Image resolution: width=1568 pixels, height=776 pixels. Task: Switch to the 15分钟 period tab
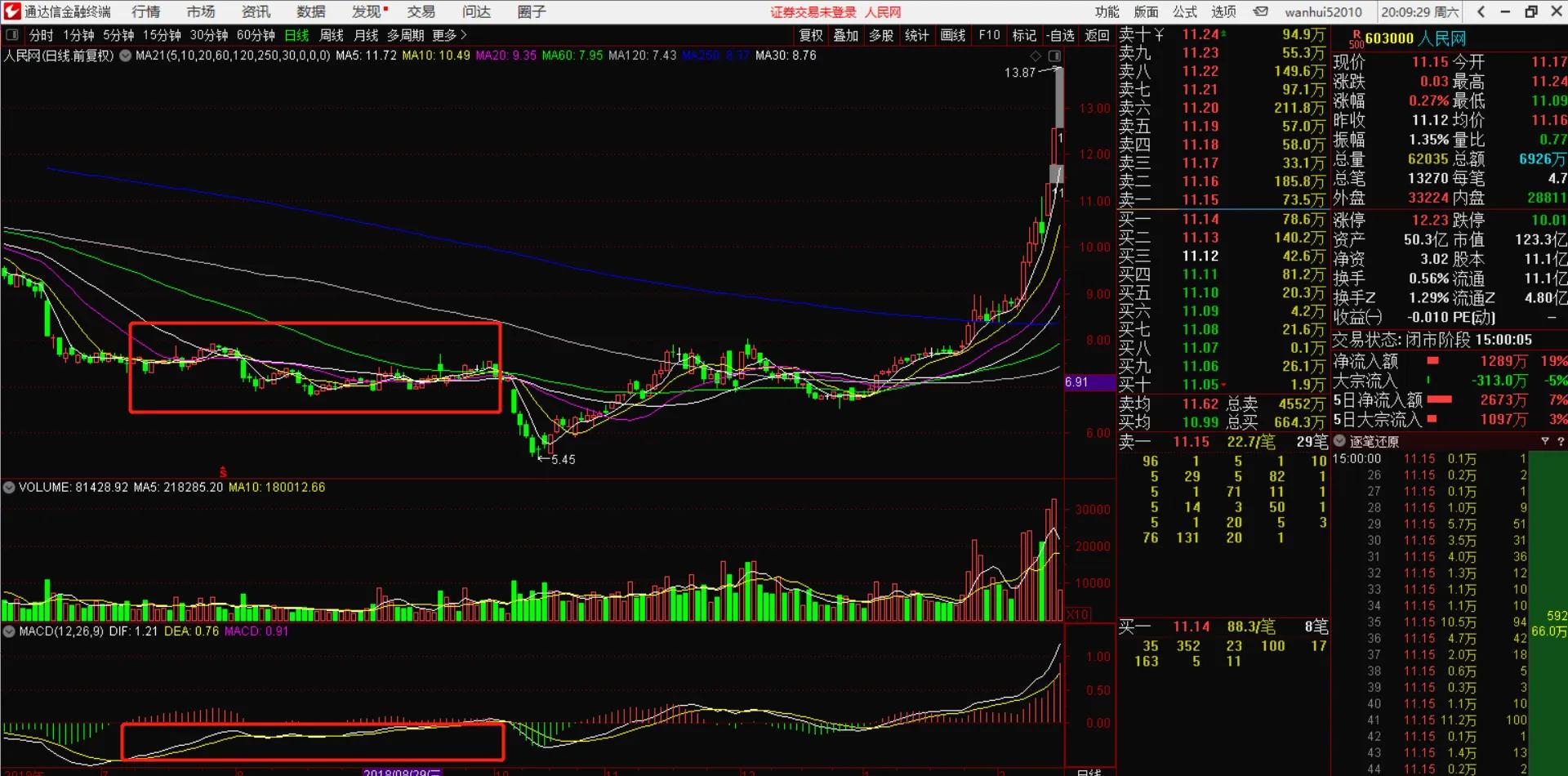[x=162, y=35]
